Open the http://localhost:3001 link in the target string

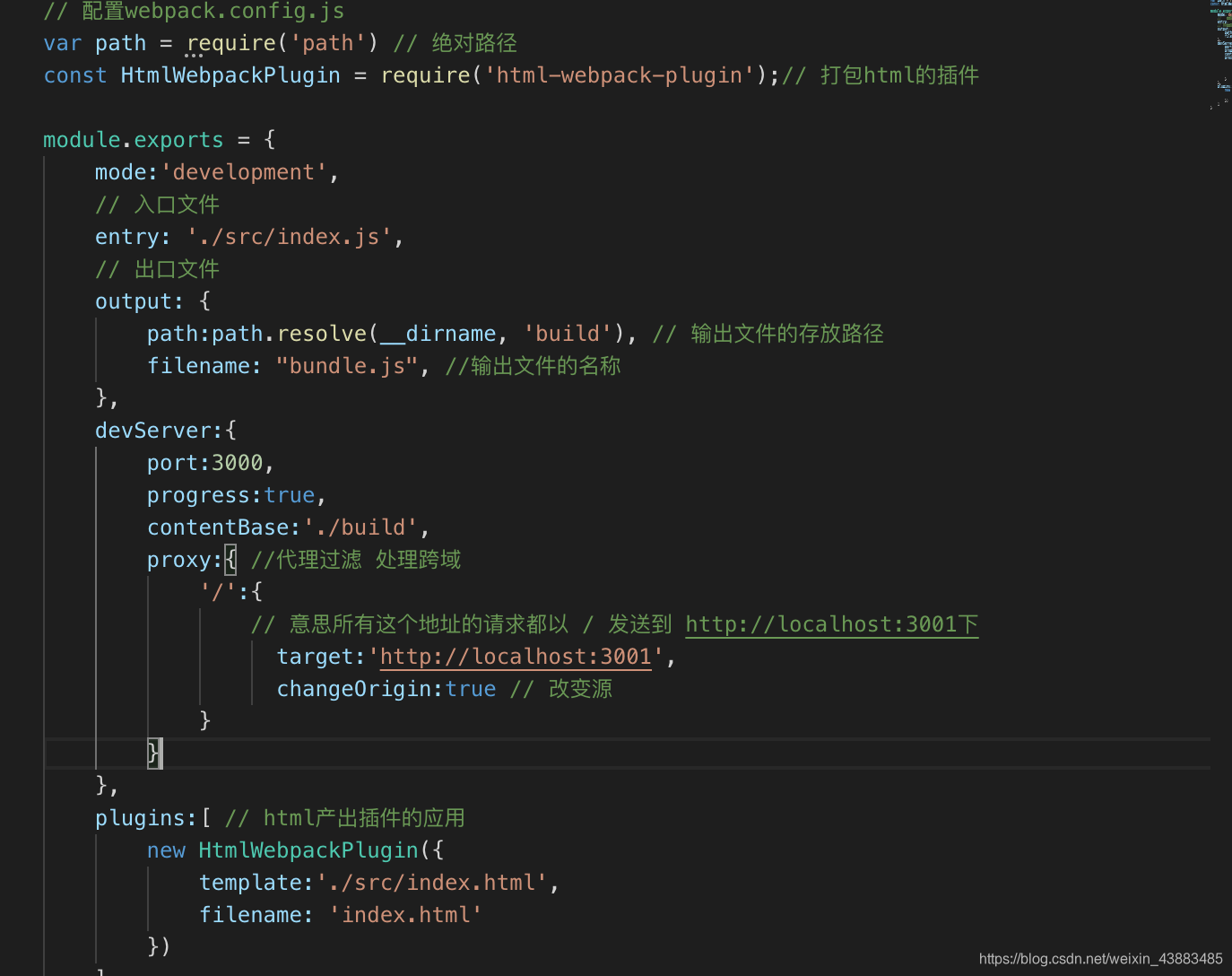tap(516, 657)
